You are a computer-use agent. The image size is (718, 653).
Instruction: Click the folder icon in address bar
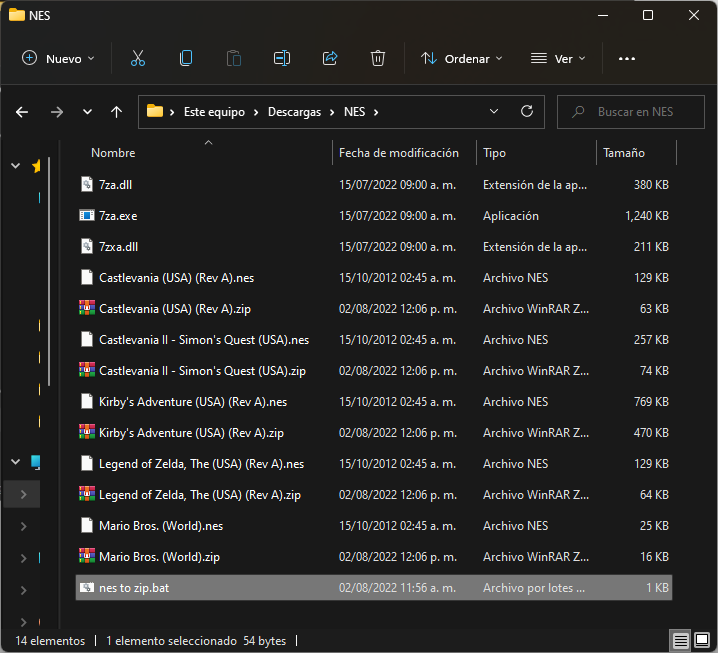(x=155, y=111)
